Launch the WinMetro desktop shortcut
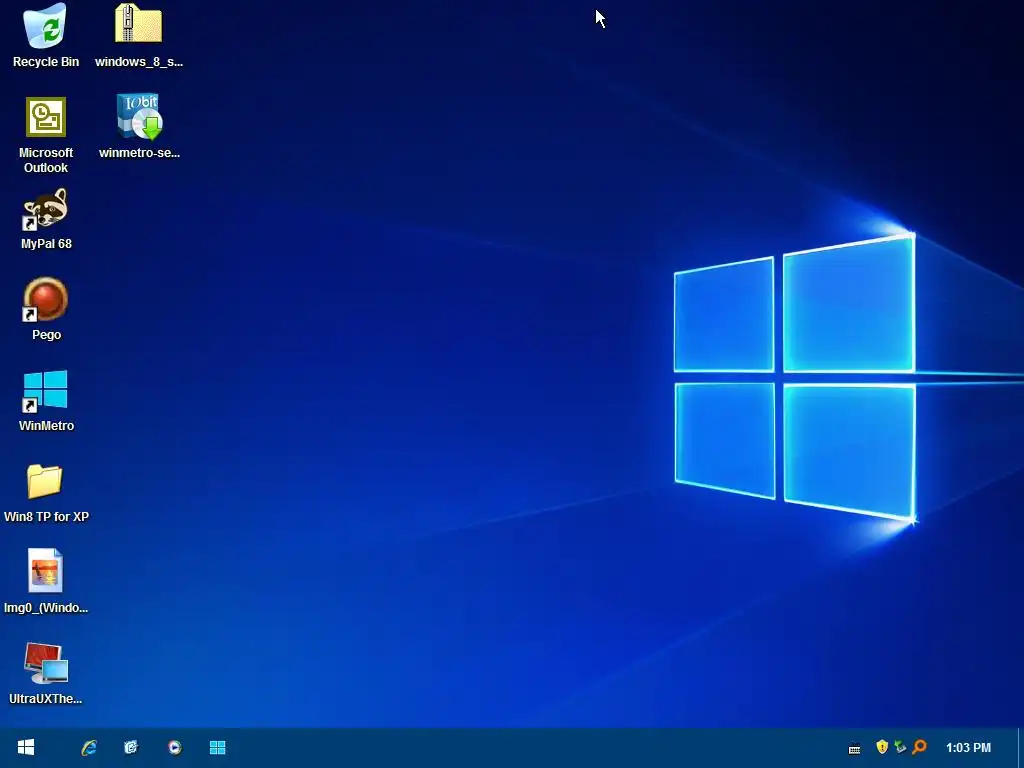Viewport: 1024px width, 768px height. (46, 391)
